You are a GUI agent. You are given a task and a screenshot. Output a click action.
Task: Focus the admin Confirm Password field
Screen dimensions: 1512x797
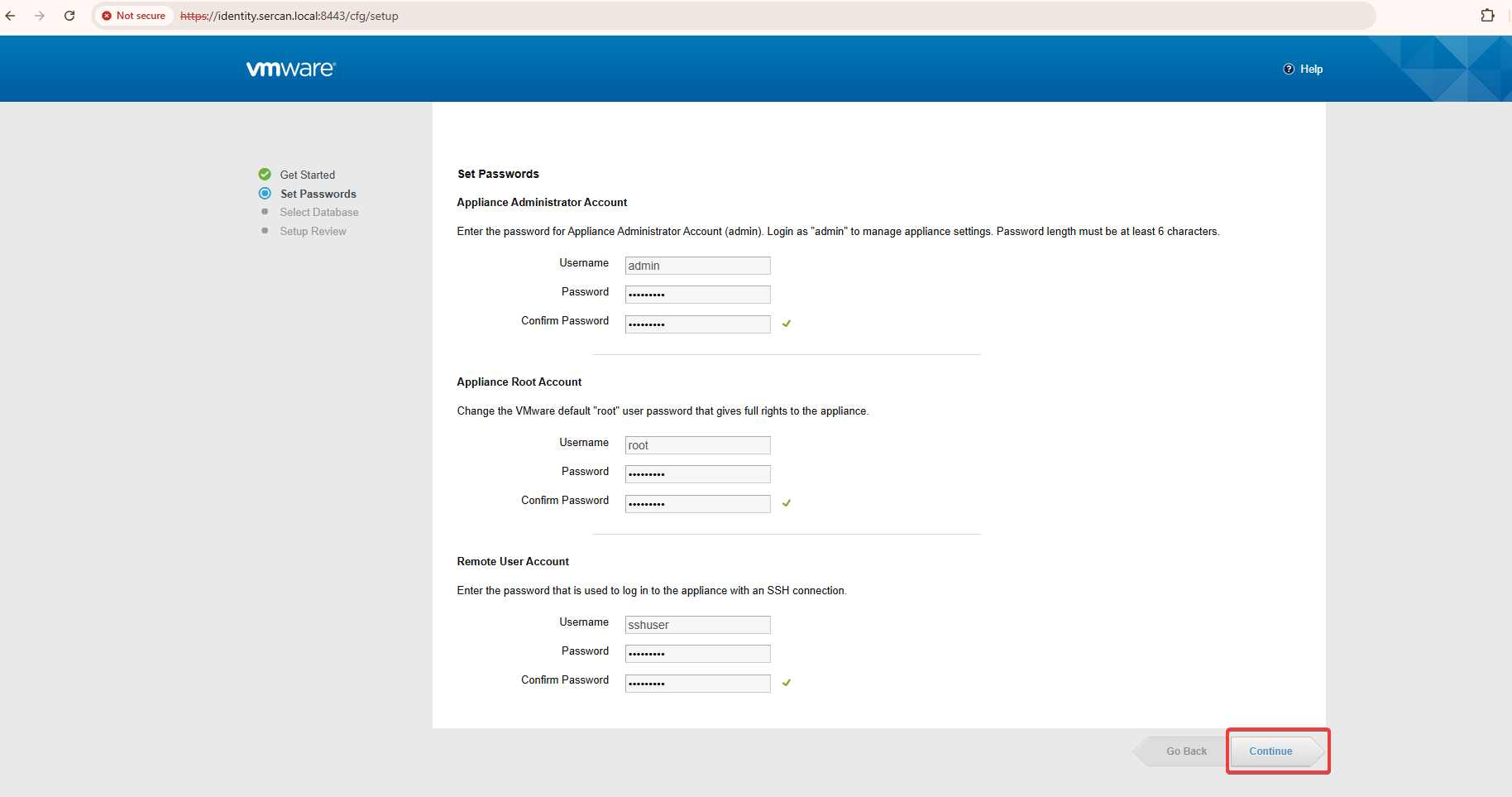point(697,324)
